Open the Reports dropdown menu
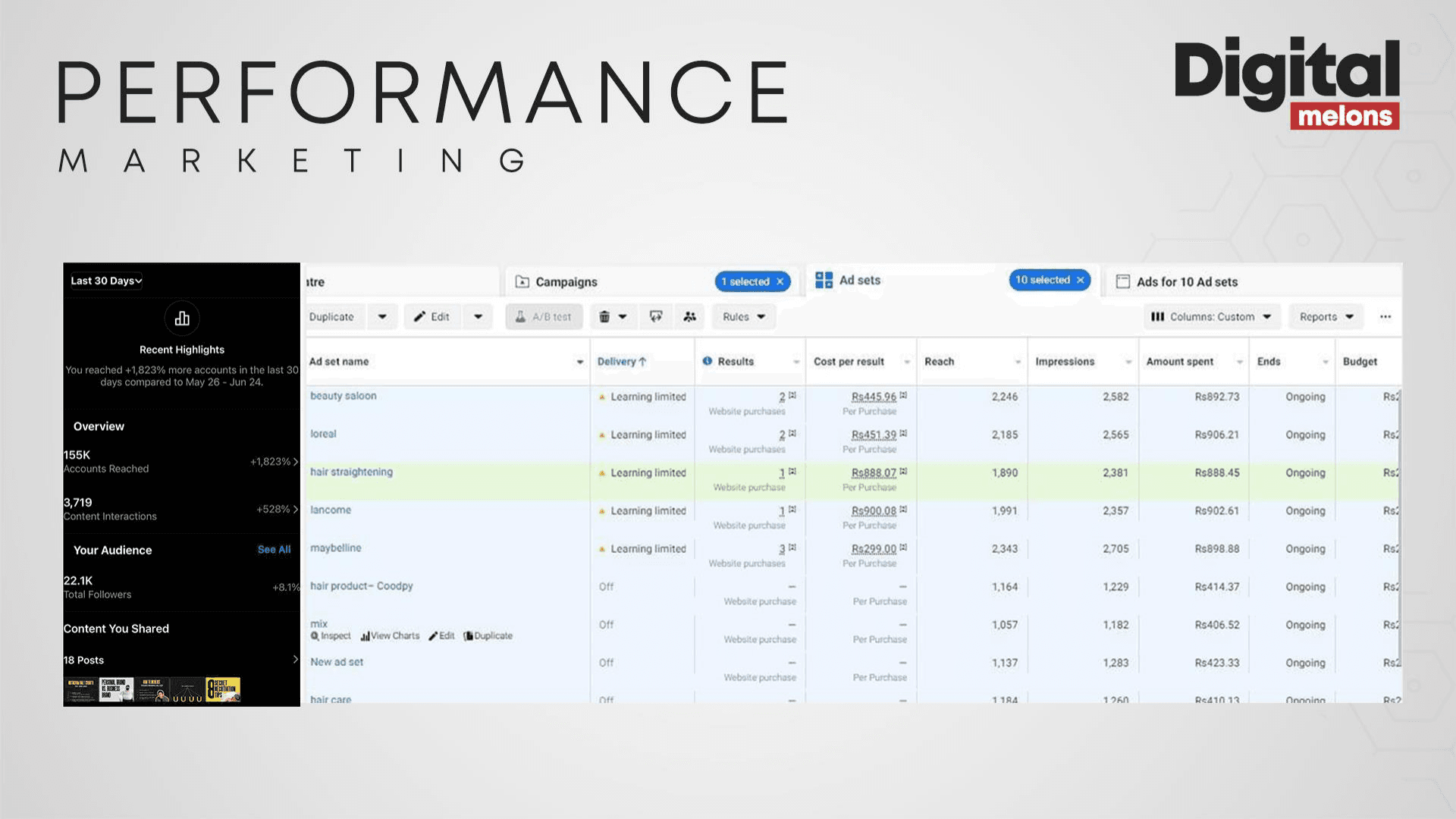The width and height of the screenshot is (1456, 819). click(x=1326, y=317)
